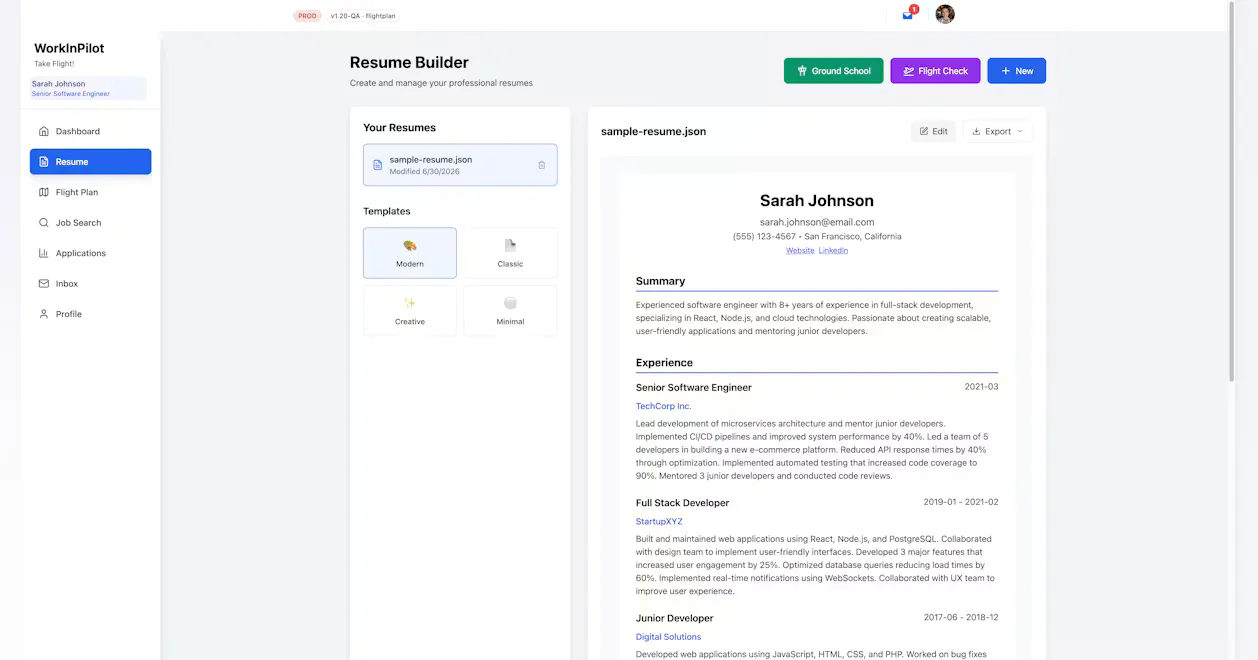Click the Inbox envelope icon in sidebar
This screenshot has width=1258, height=660.
pyautogui.click(x=44, y=284)
